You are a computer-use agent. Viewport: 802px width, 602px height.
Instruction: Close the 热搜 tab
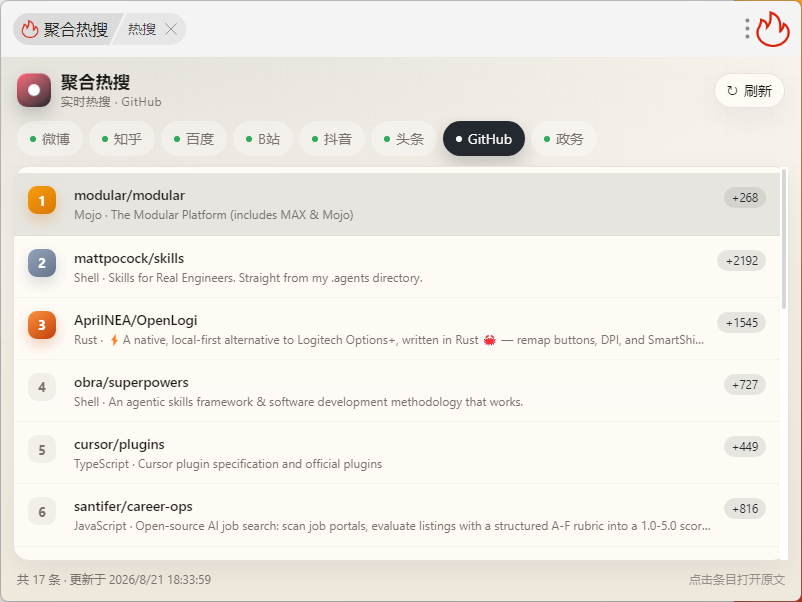171,29
